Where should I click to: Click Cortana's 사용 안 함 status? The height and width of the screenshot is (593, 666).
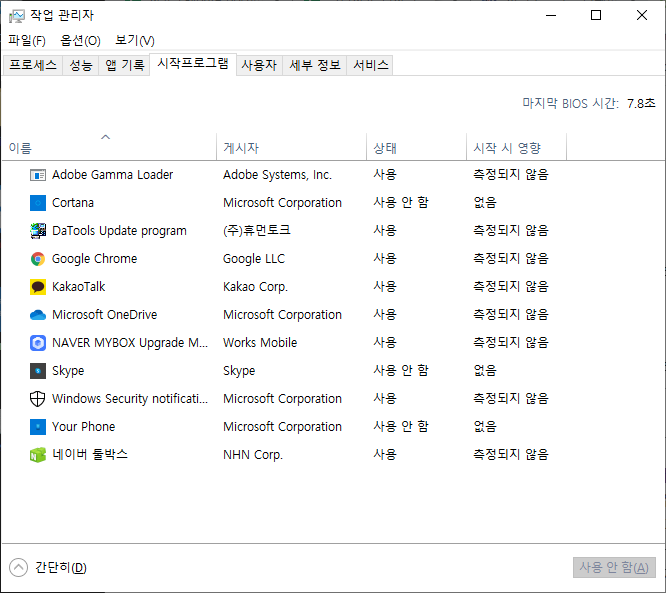point(401,203)
